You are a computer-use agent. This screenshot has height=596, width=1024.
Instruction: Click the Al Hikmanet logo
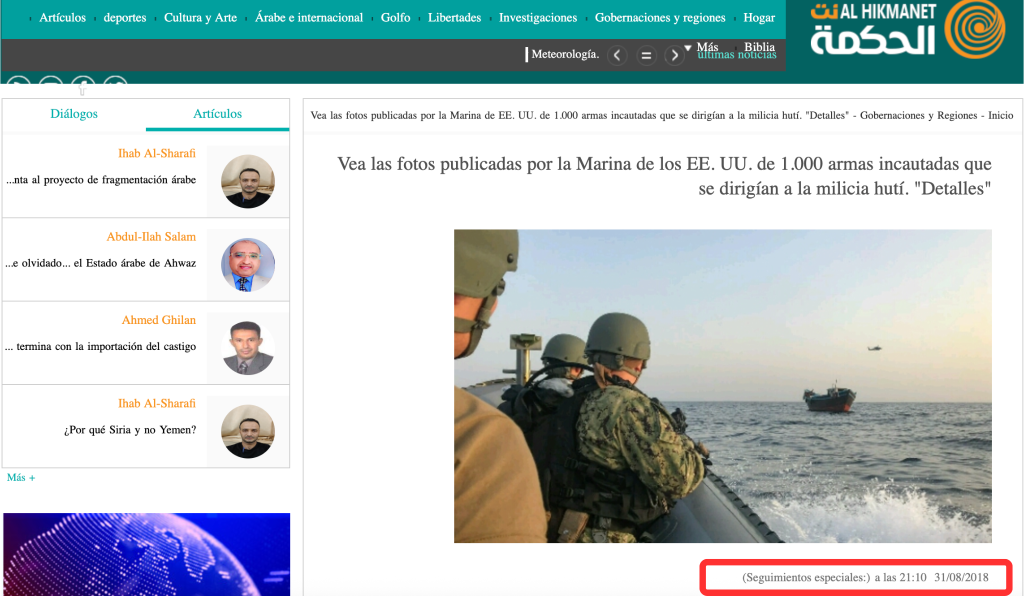point(907,29)
